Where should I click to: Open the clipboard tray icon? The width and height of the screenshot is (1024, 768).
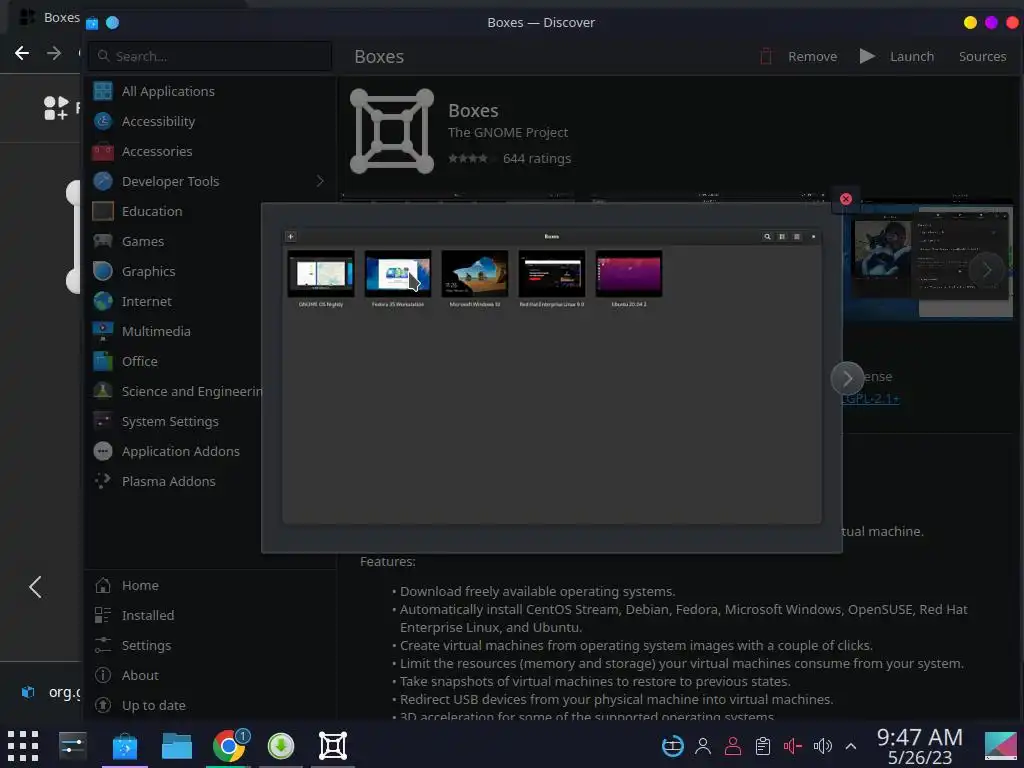click(763, 746)
